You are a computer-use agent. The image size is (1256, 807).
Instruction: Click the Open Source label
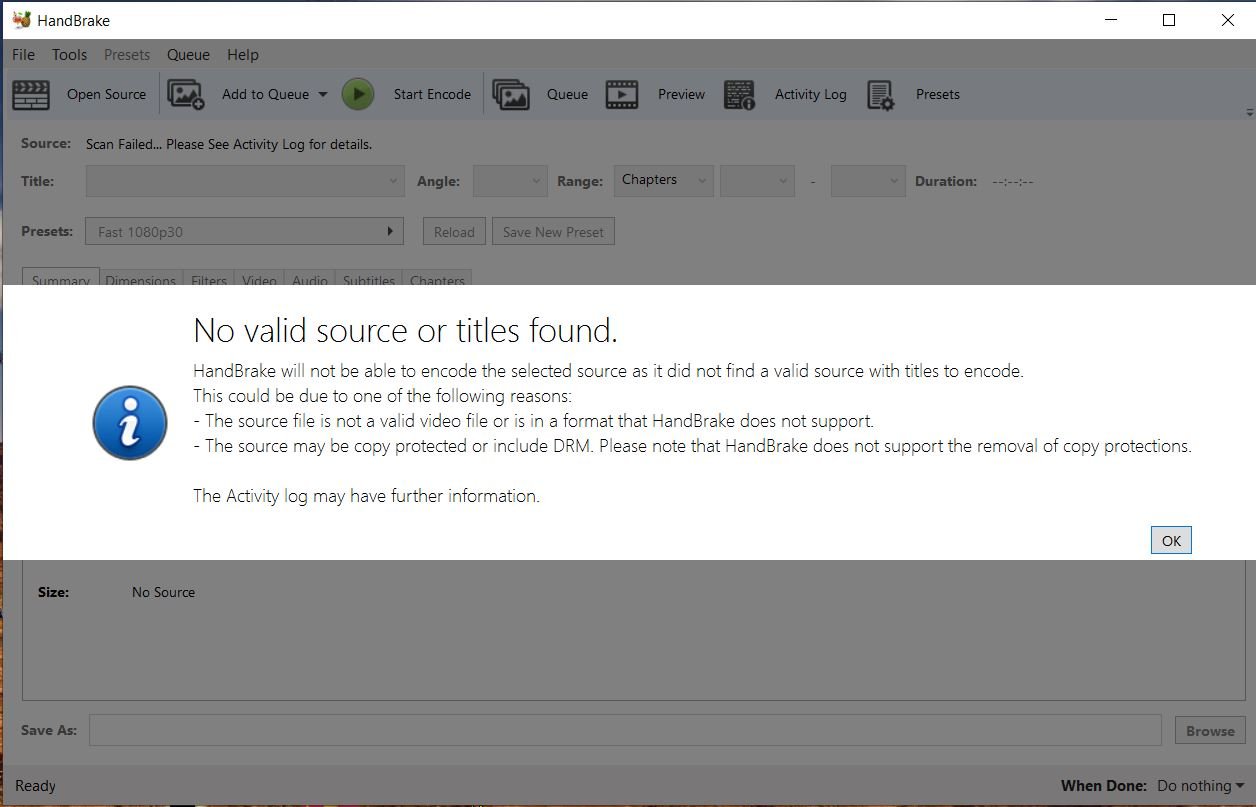pos(106,94)
